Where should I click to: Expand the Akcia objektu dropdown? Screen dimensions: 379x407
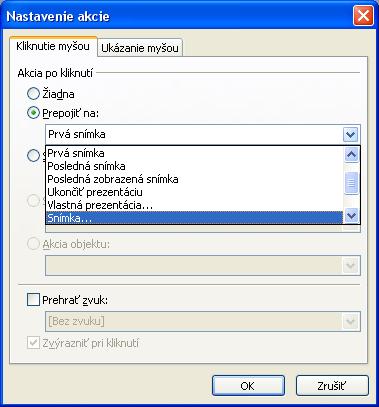click(x=351, y=265)
